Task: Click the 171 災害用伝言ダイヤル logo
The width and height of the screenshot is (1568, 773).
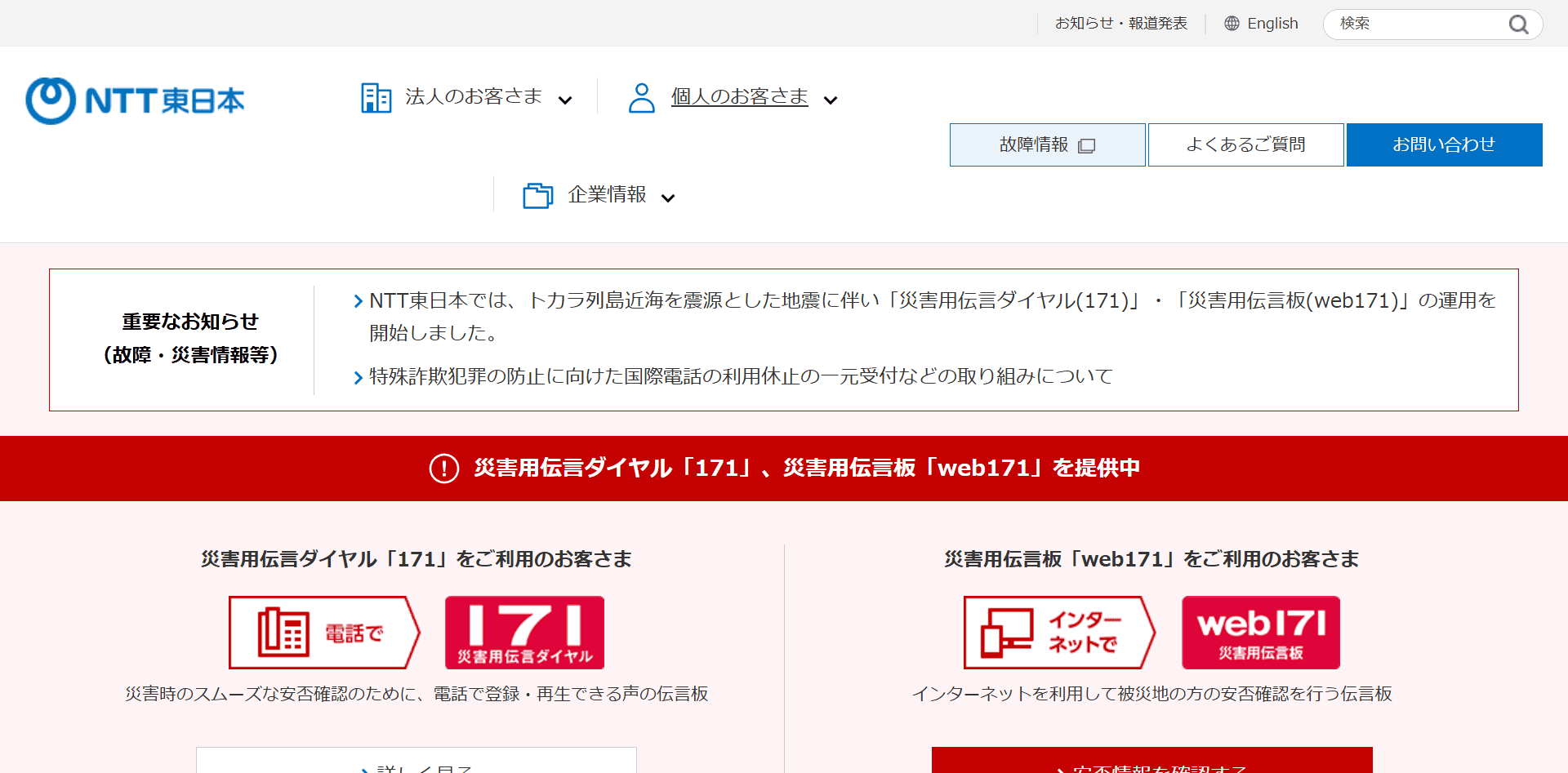Action: (x=524, y=633)
